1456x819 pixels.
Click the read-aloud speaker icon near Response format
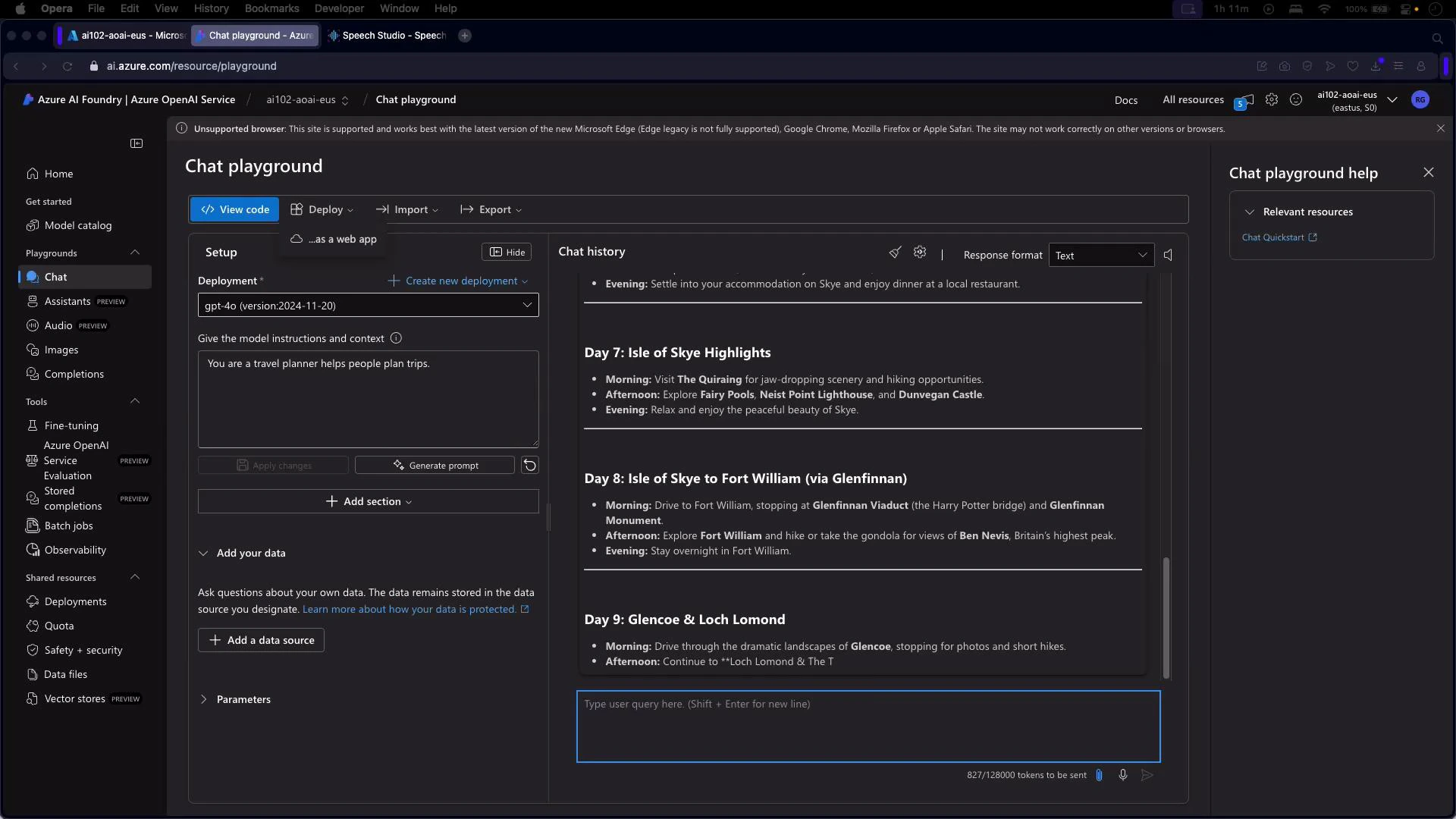pos(1169,255)
